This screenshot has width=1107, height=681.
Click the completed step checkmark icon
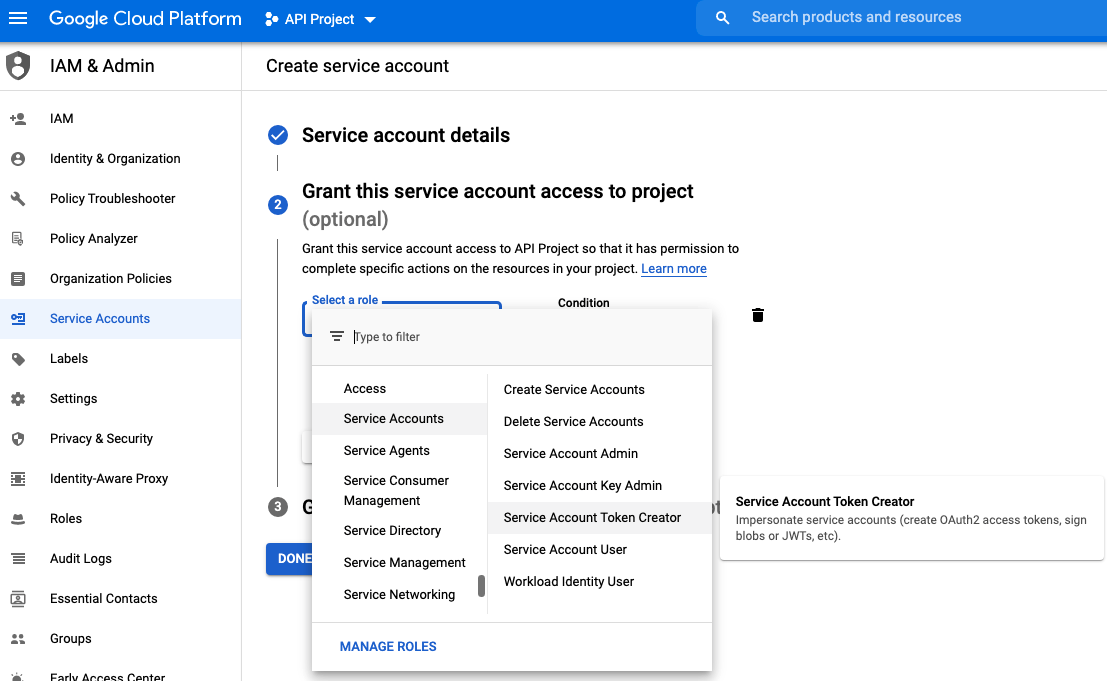[277, 135]
